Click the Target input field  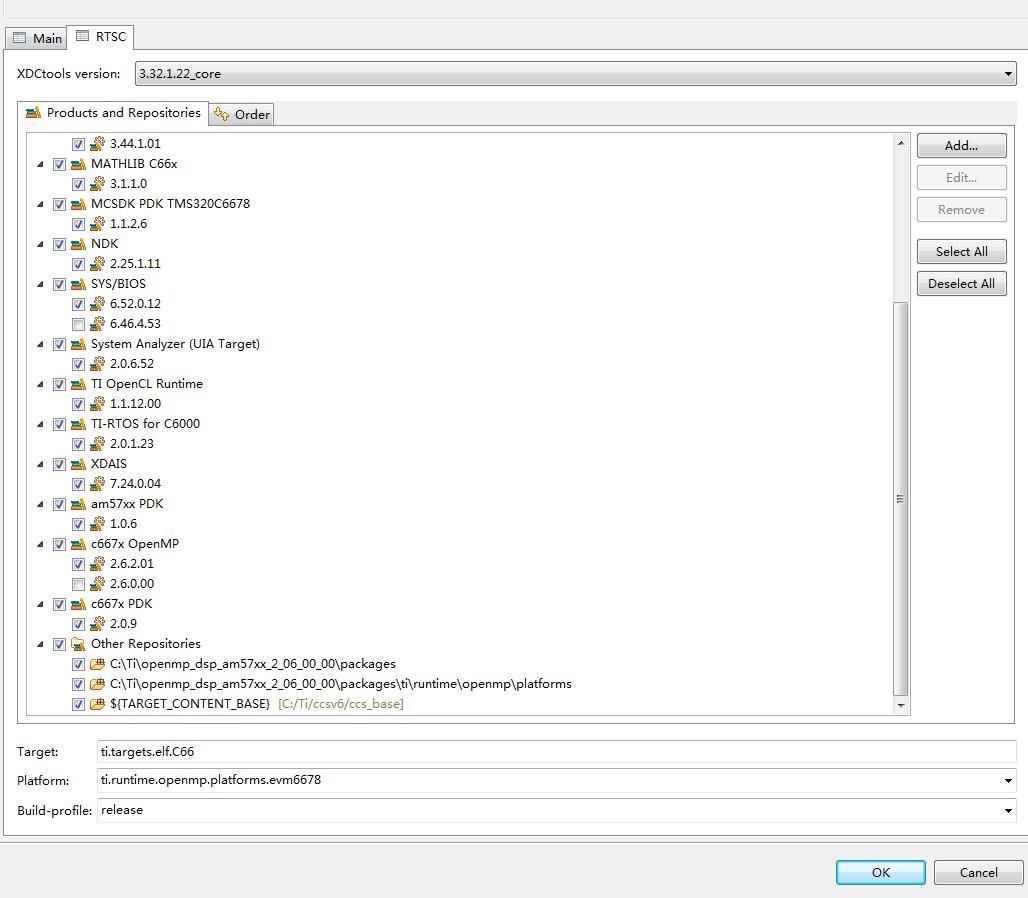click(557, 752)
